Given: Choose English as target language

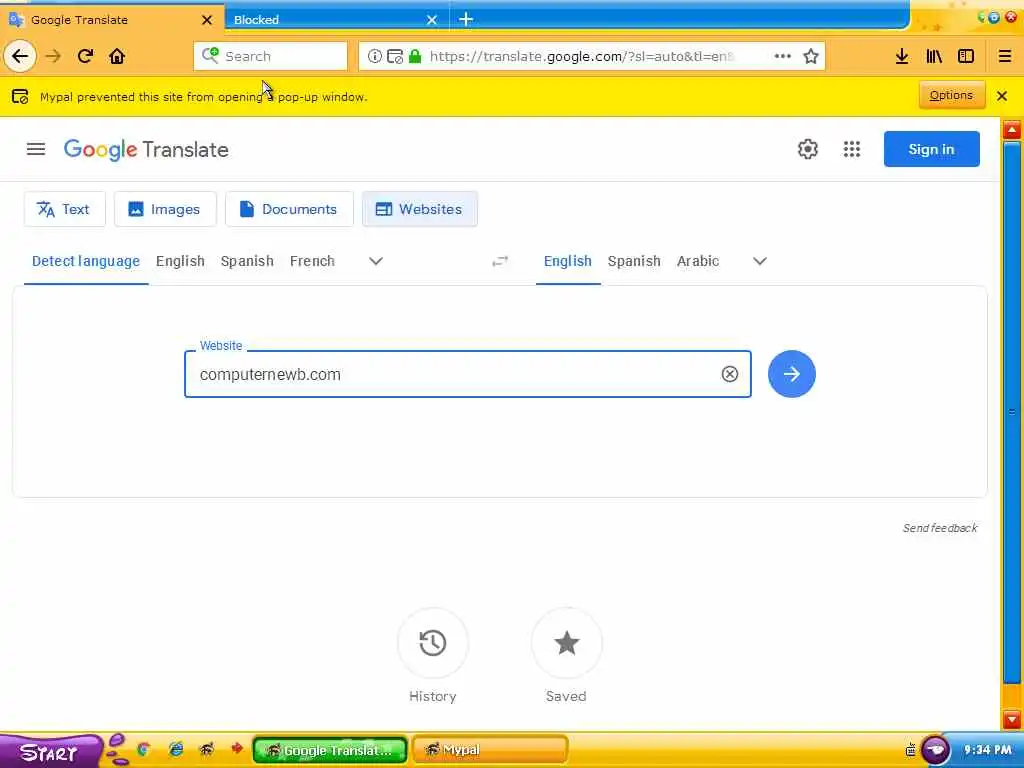Looking at the screenshot, I should (568, 261).
